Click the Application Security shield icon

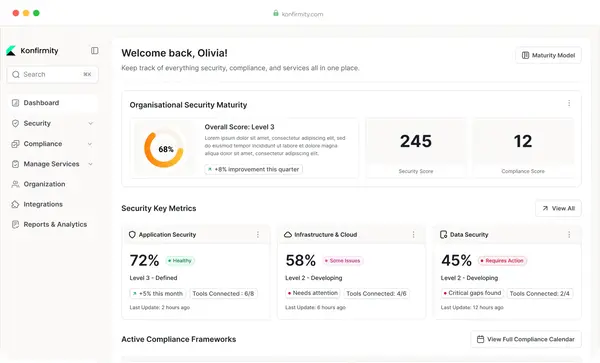[132, 234]
